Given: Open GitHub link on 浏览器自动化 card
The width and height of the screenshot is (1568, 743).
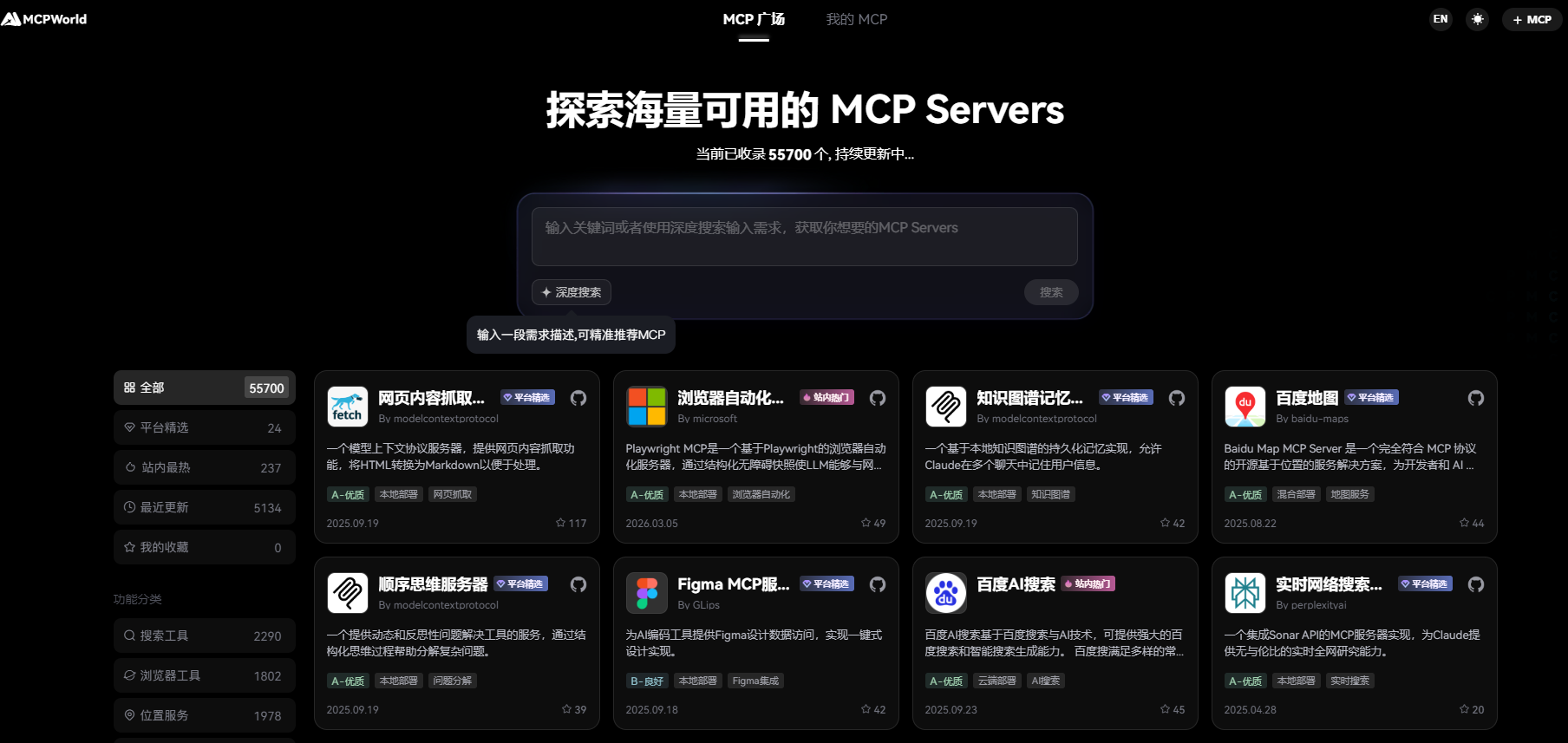Looking at the screenshot, I should (878, 398).
